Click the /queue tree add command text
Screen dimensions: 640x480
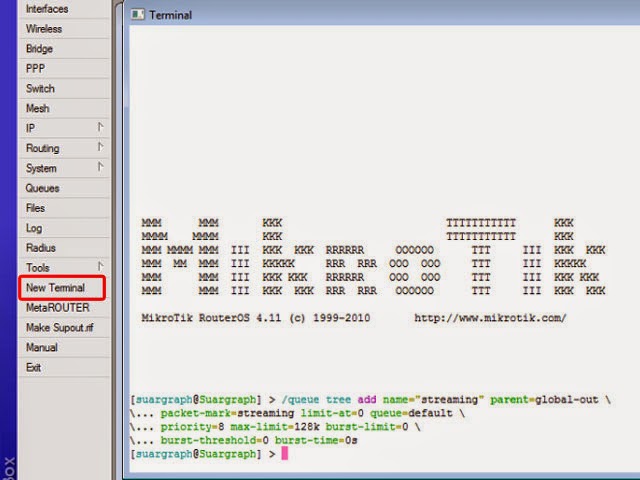[329, 400]
